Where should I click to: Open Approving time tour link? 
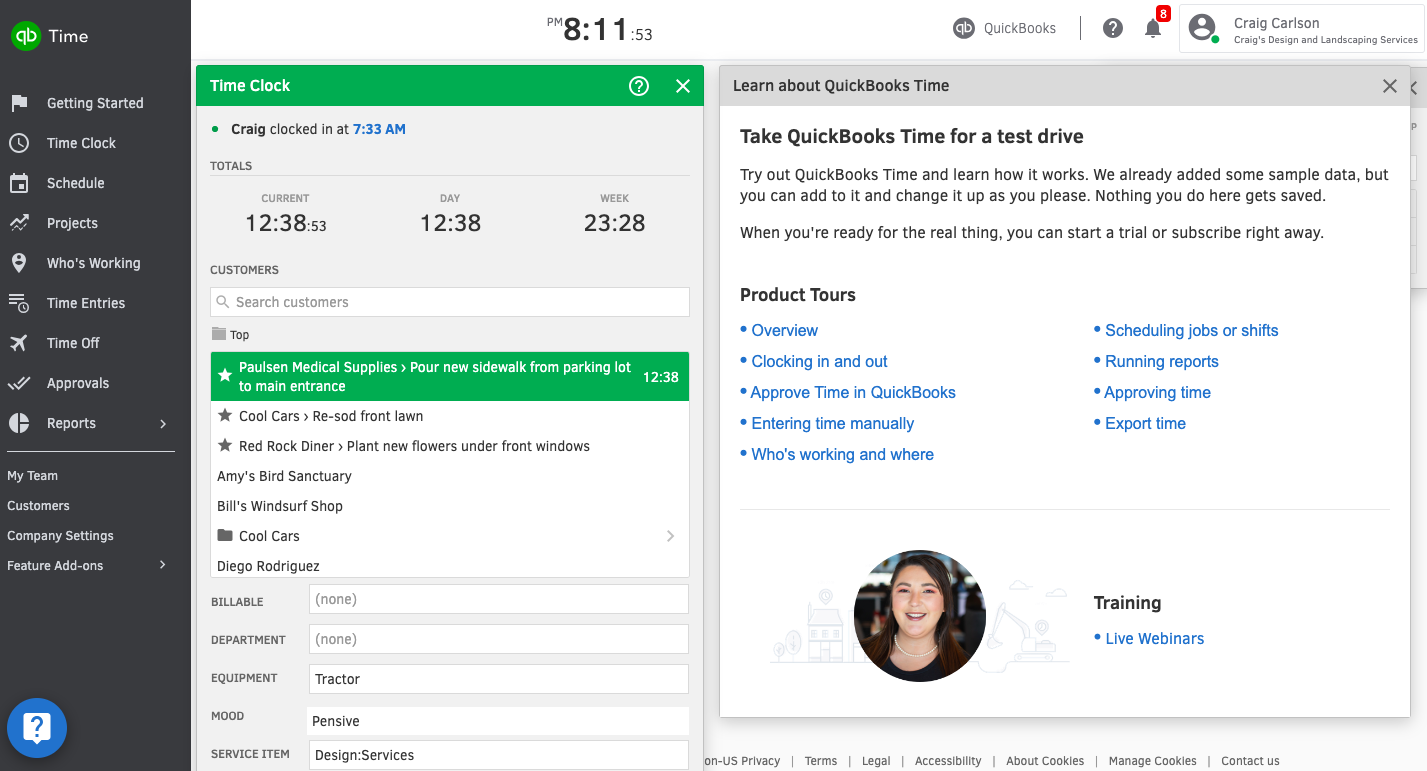1158,393
